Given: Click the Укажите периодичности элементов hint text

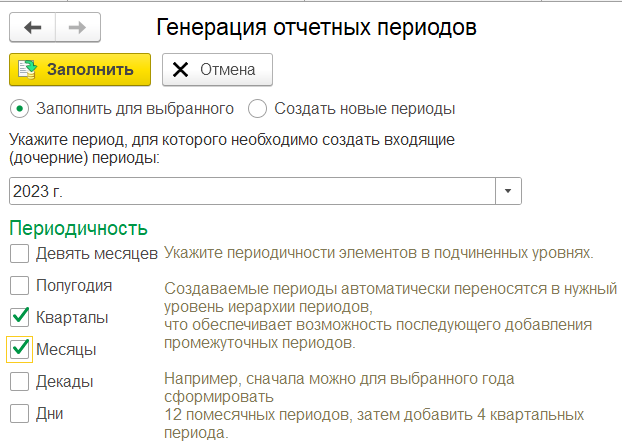Looking at the screenshot, I should point(379,253).
